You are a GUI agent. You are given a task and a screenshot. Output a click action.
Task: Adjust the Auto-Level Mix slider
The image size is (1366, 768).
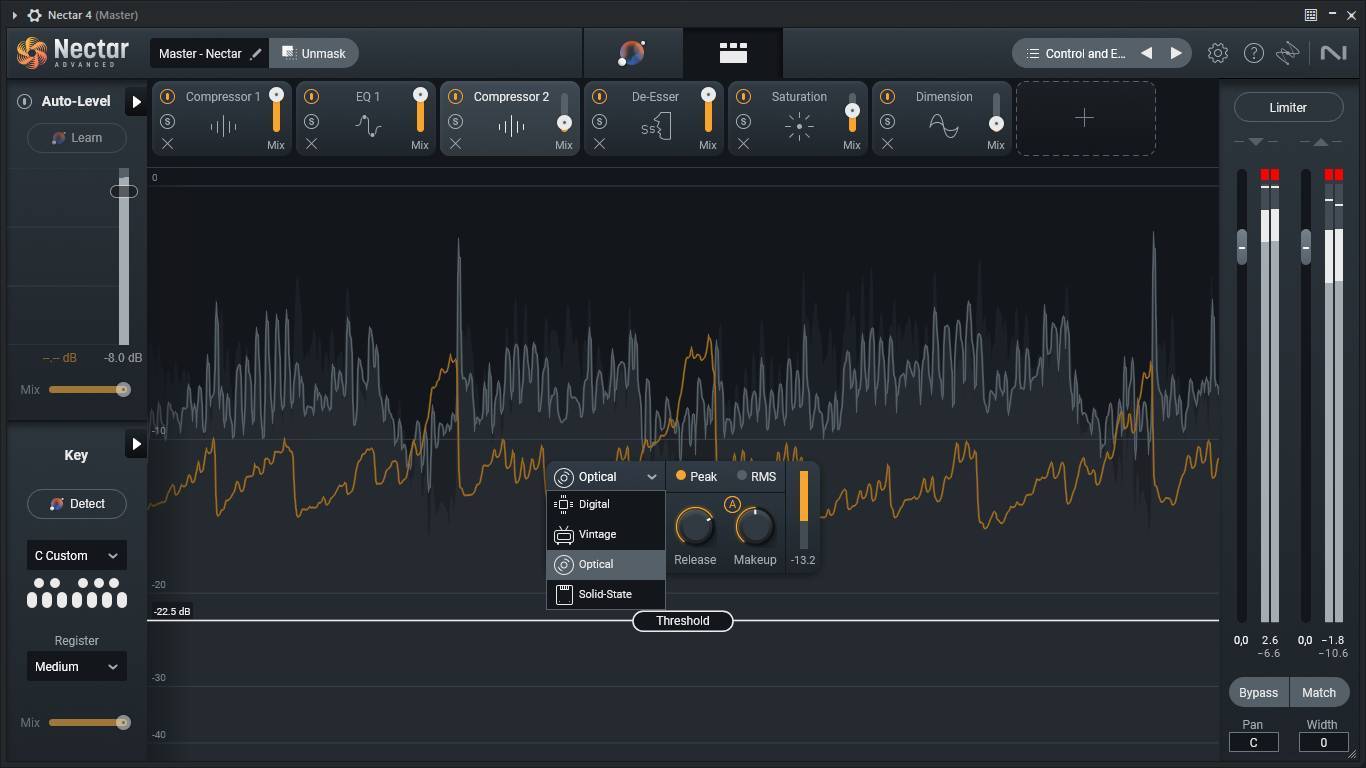(x=89, y=390)
